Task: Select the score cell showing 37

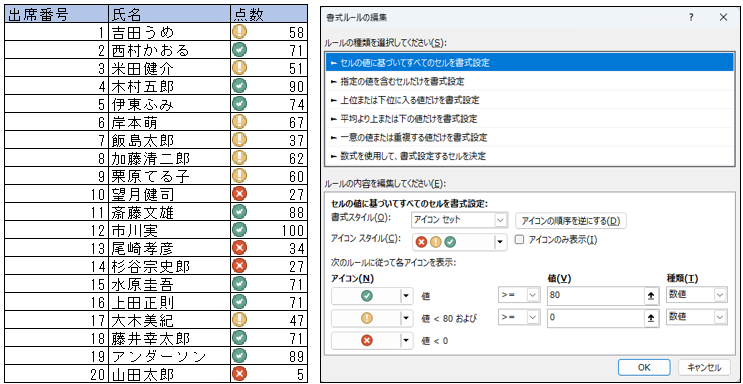Action: [x=269, y=140]
